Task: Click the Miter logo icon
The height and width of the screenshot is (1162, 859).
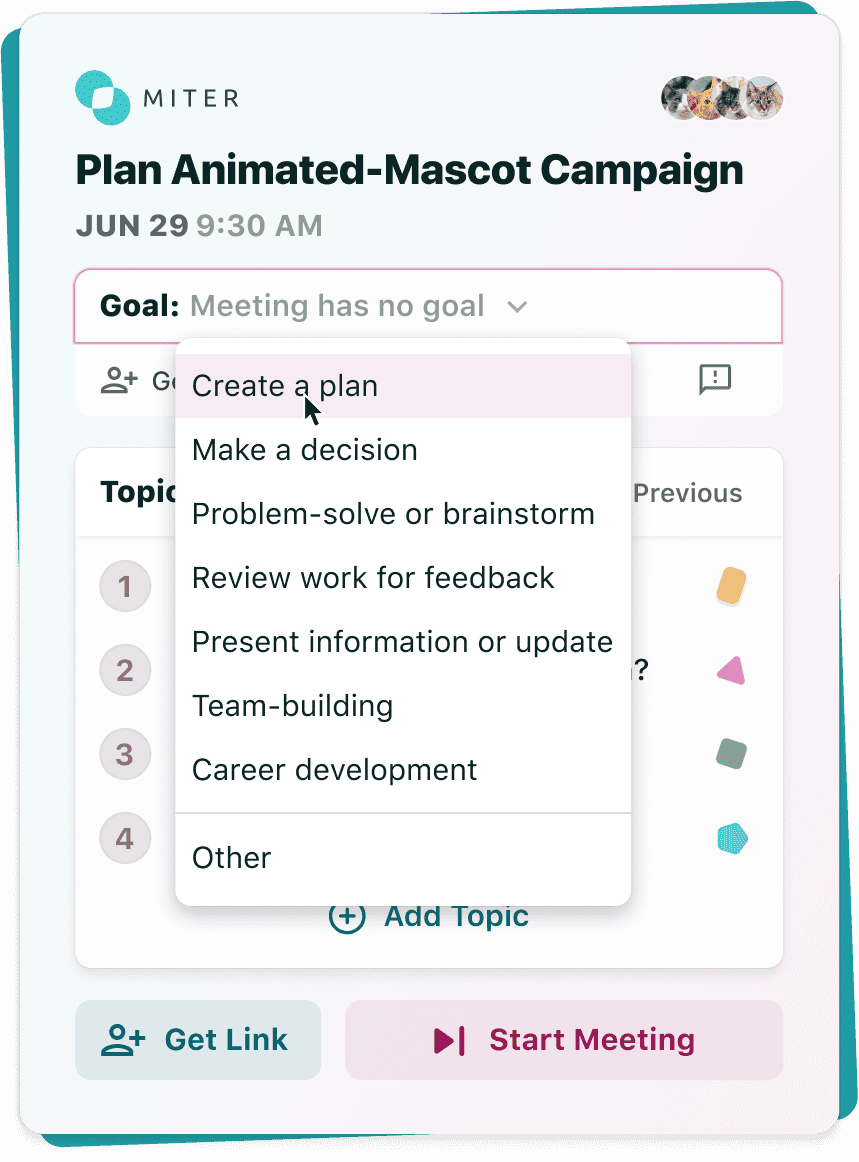Action: 103,98
